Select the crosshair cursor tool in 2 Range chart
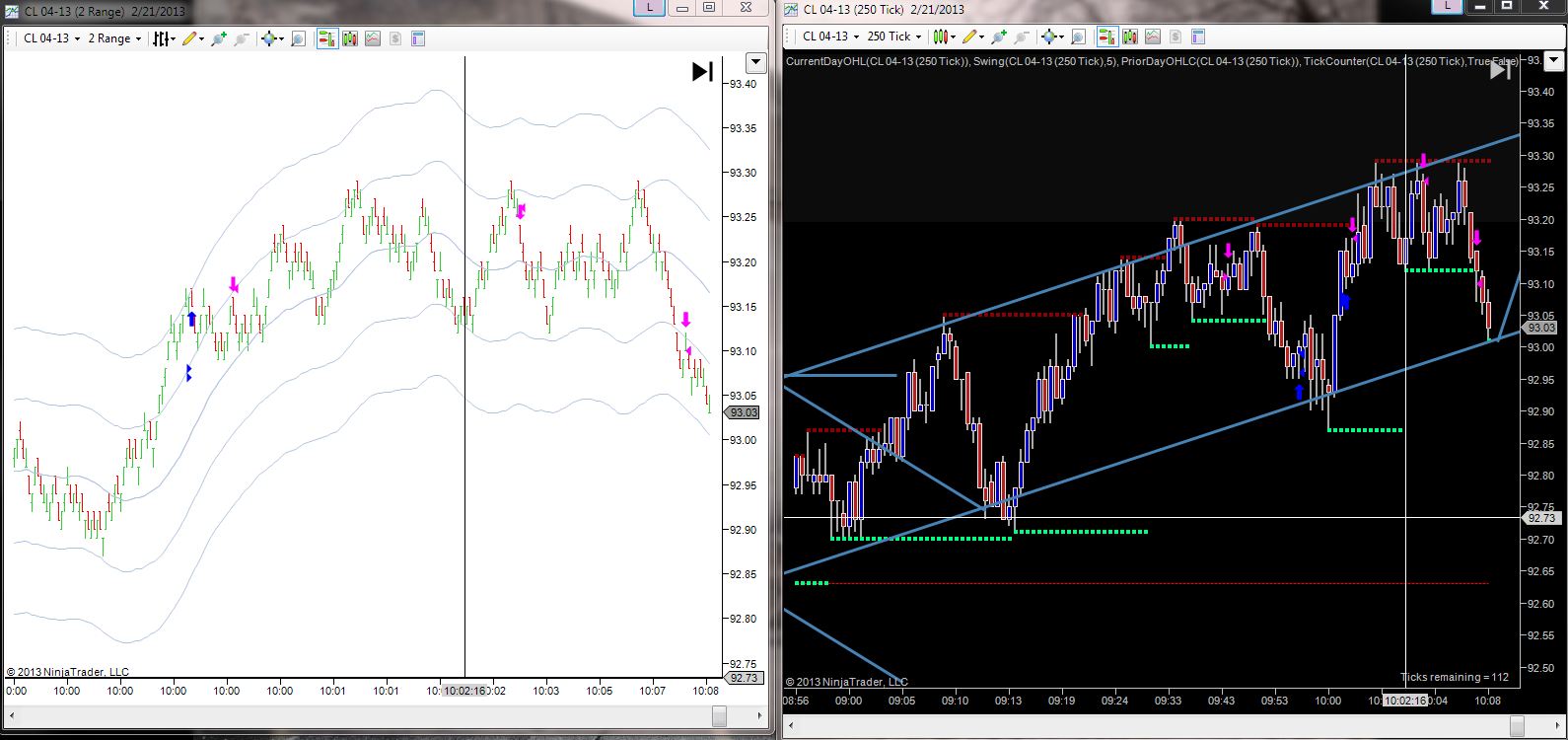The height and width of the screenshot is (740, 1568). tap(268, 38)
